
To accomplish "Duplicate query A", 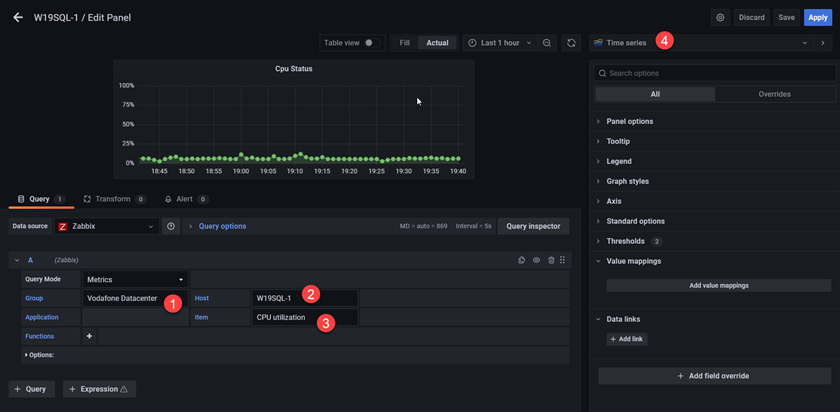I will 522,260.
